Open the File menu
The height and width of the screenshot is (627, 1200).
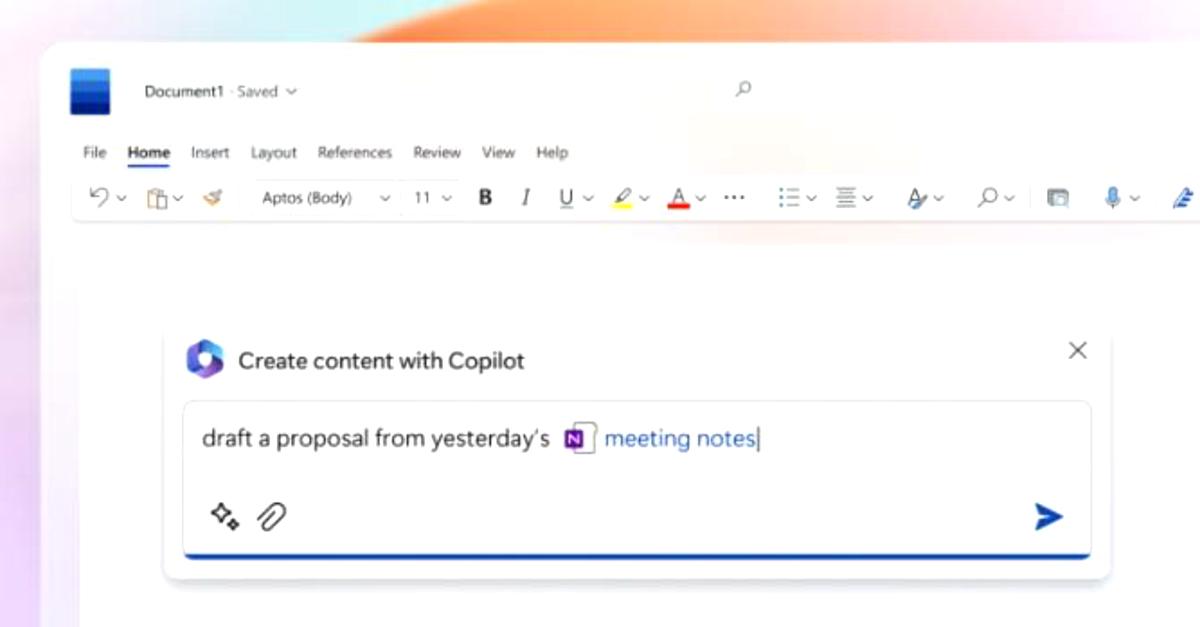click(94, 152)
